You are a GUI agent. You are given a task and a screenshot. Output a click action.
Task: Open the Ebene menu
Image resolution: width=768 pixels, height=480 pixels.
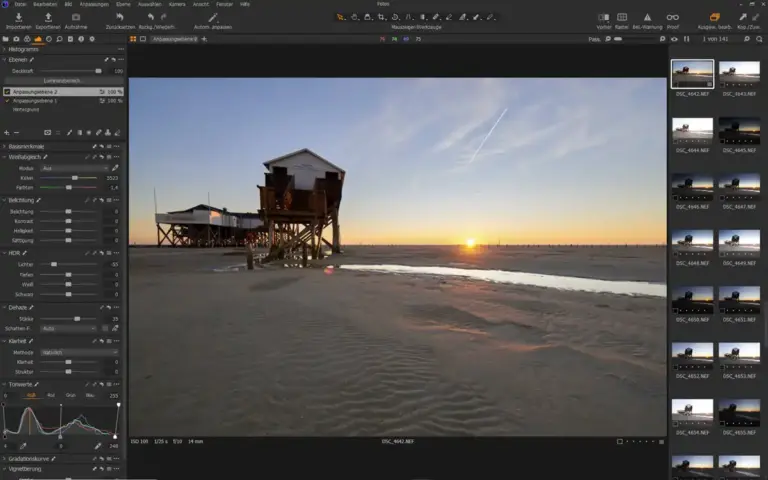pos(123,4)
